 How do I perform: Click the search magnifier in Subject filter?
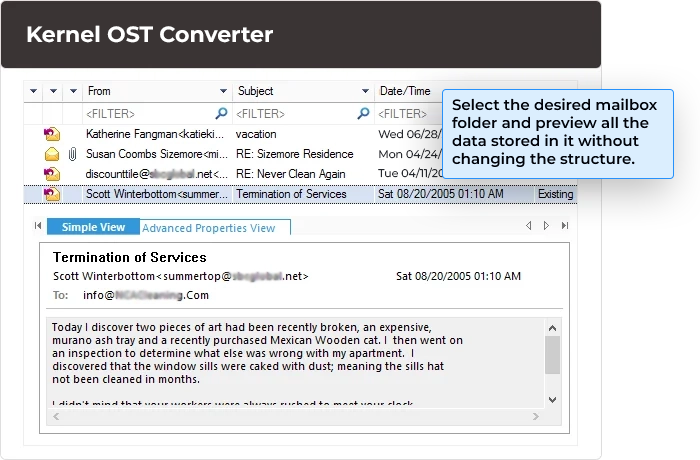click(x=363, y=113)
